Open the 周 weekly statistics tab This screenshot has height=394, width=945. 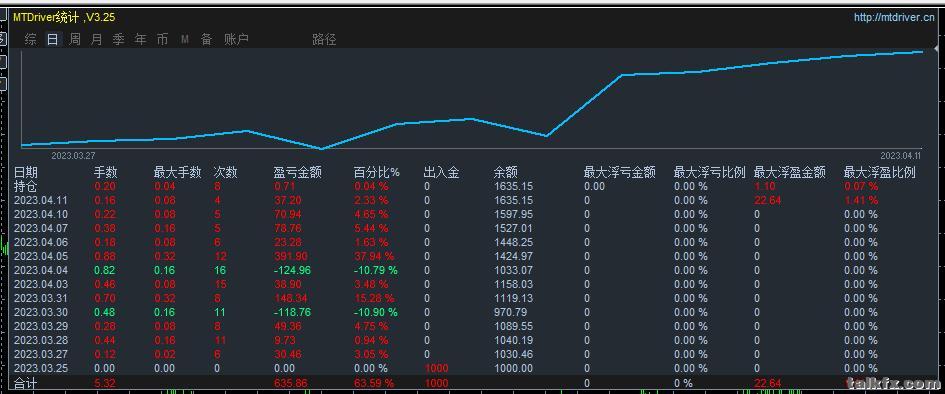pyautogui.click(x=75, y=40)
